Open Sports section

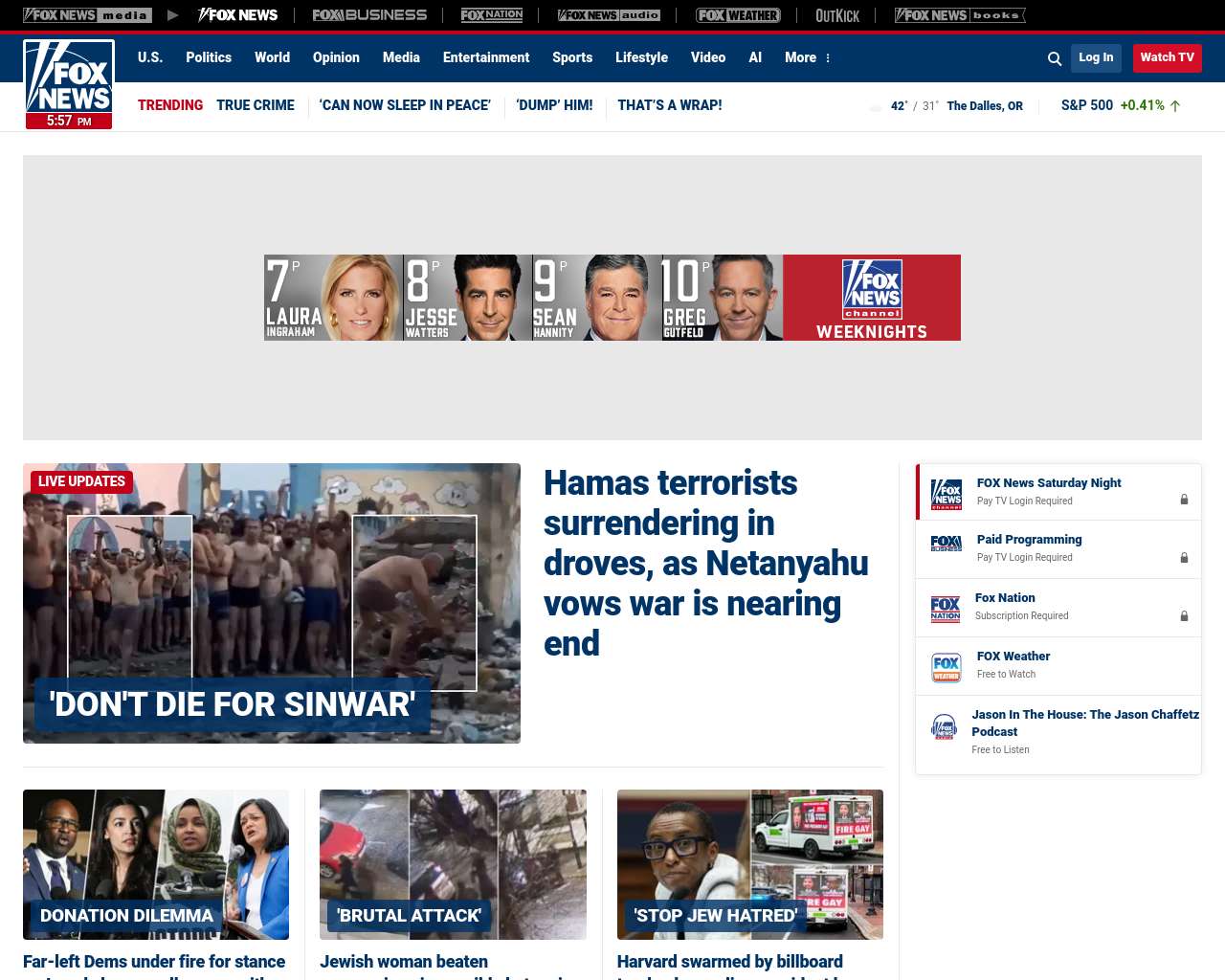[572, 57]
